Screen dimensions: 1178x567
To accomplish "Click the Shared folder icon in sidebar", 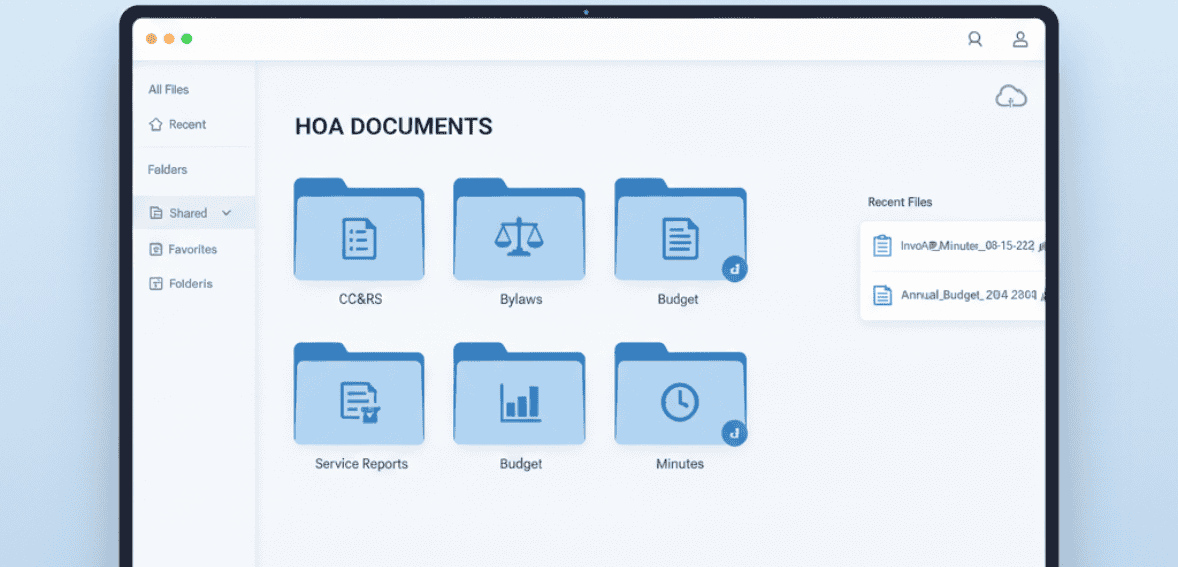I will [156, 213].
